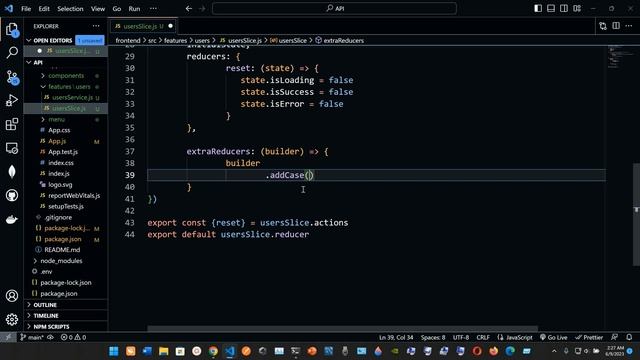
Task: Open Remote Explorer view
Action: coord(12,148)
